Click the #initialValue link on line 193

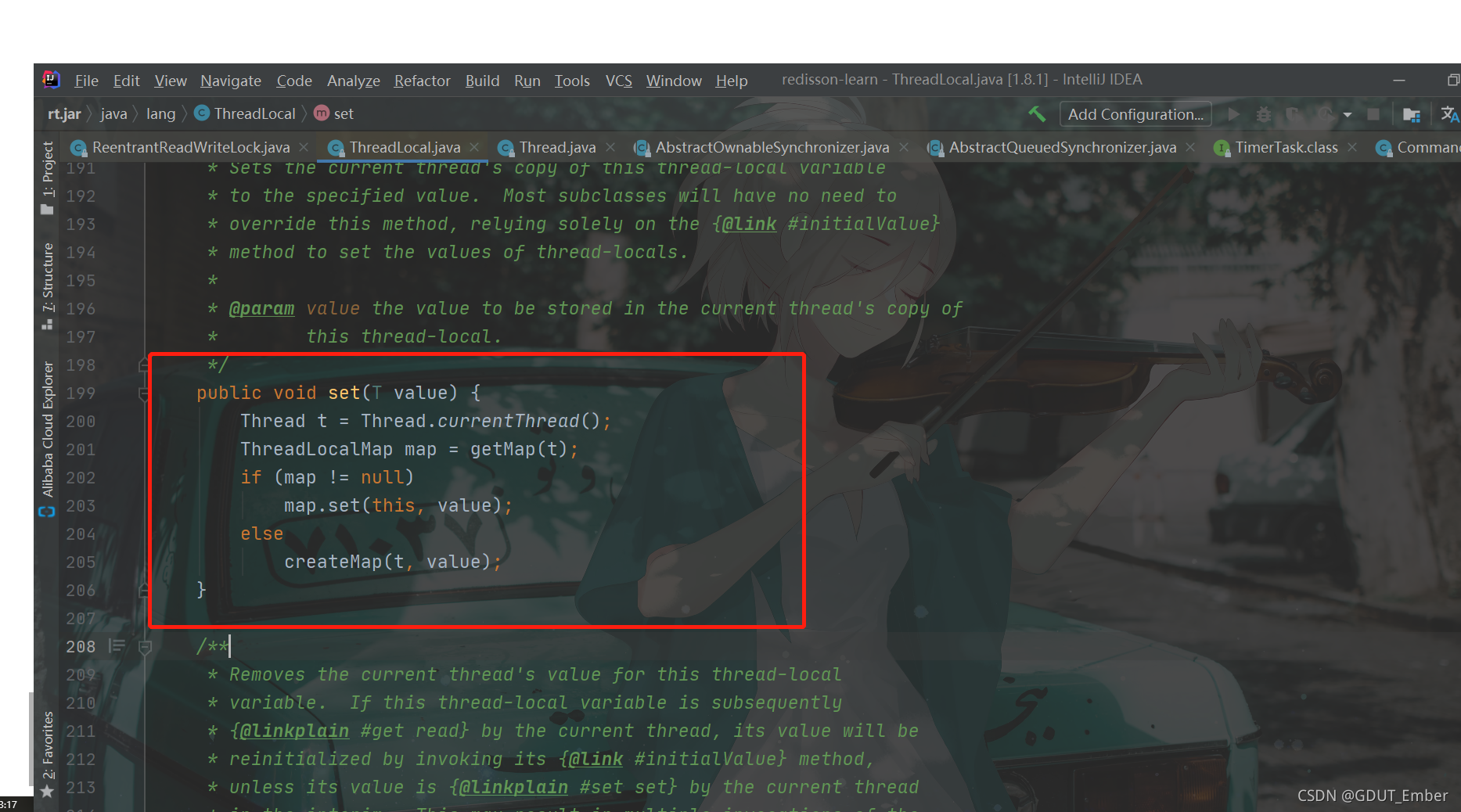coord(858,224)
